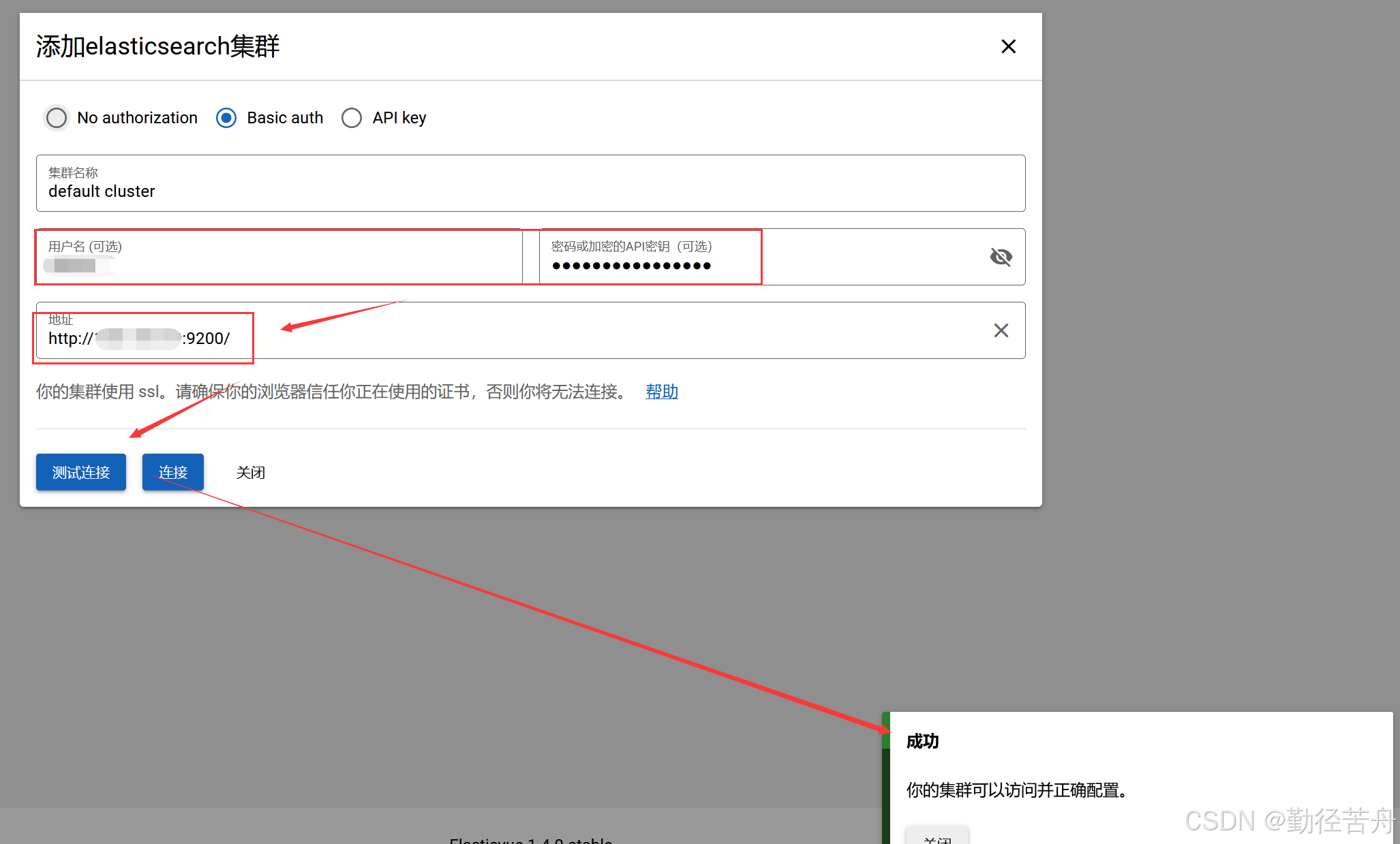The height and width of the screenshot is (844, 1400).
Task: Click 关闭 text button in dialog footer
Action: coord(250,472)
